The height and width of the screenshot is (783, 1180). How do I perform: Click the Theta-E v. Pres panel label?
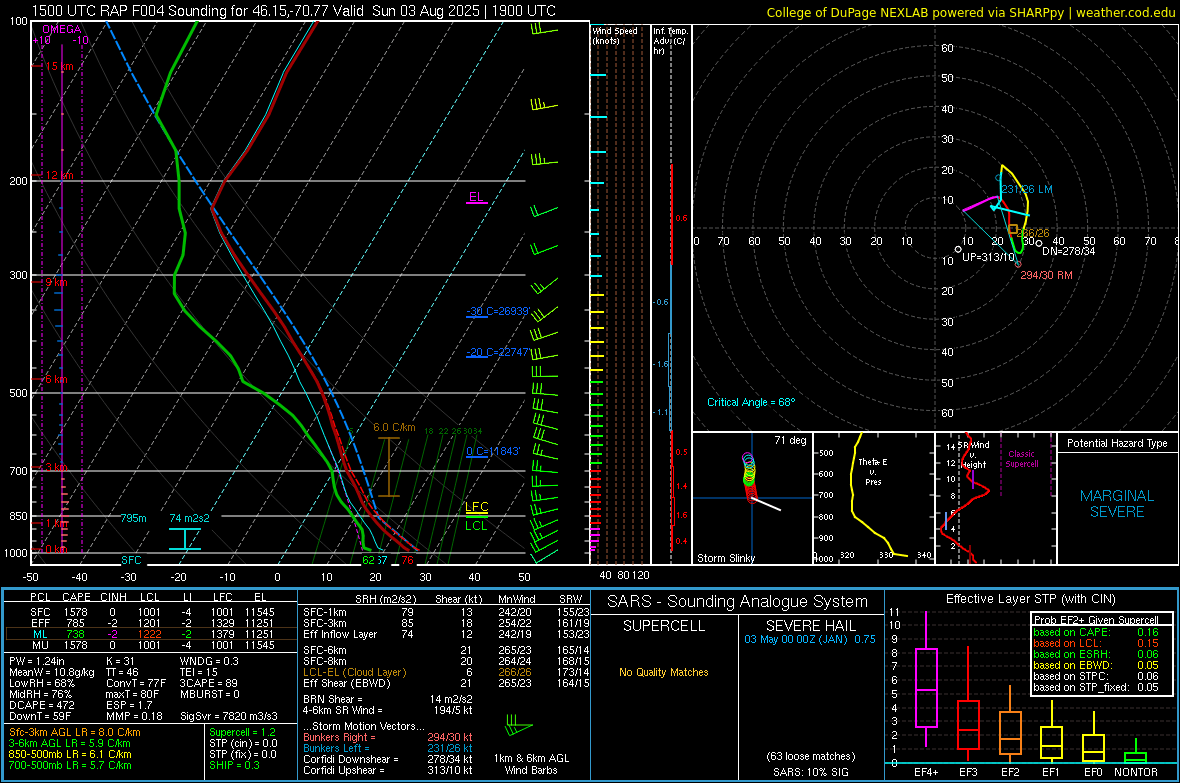(873, 471)
